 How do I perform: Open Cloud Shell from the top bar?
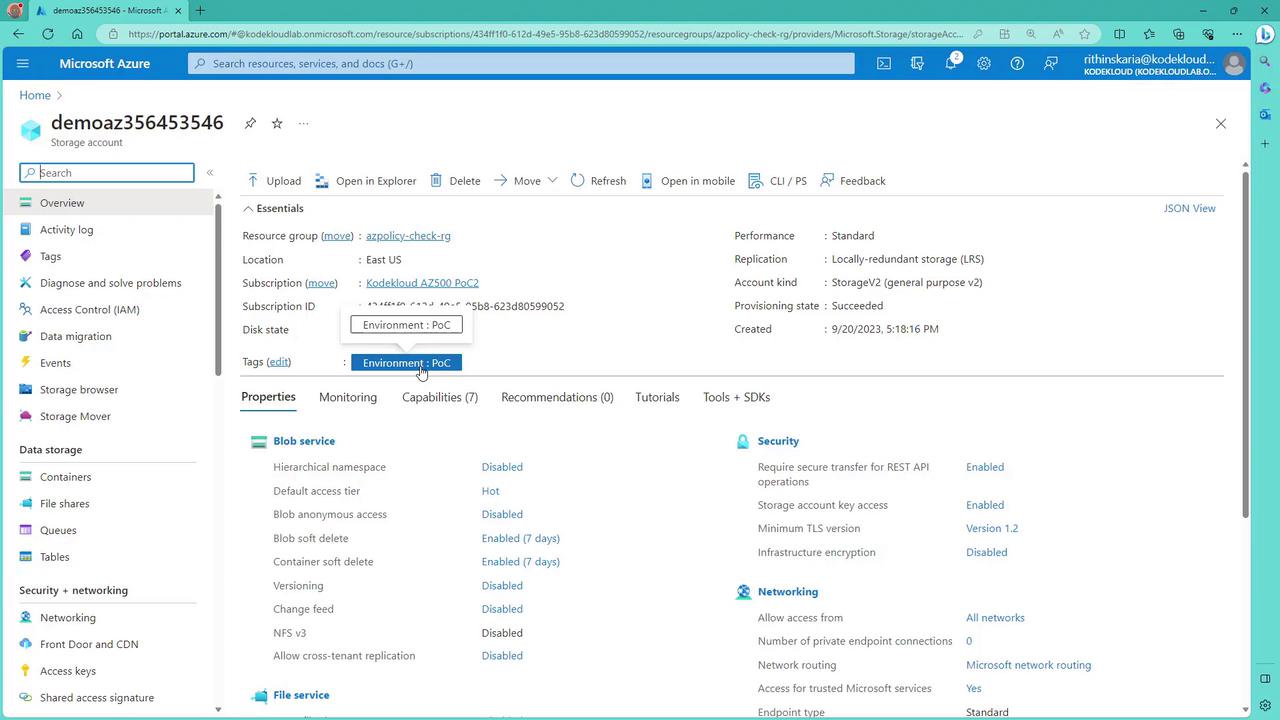884,63
